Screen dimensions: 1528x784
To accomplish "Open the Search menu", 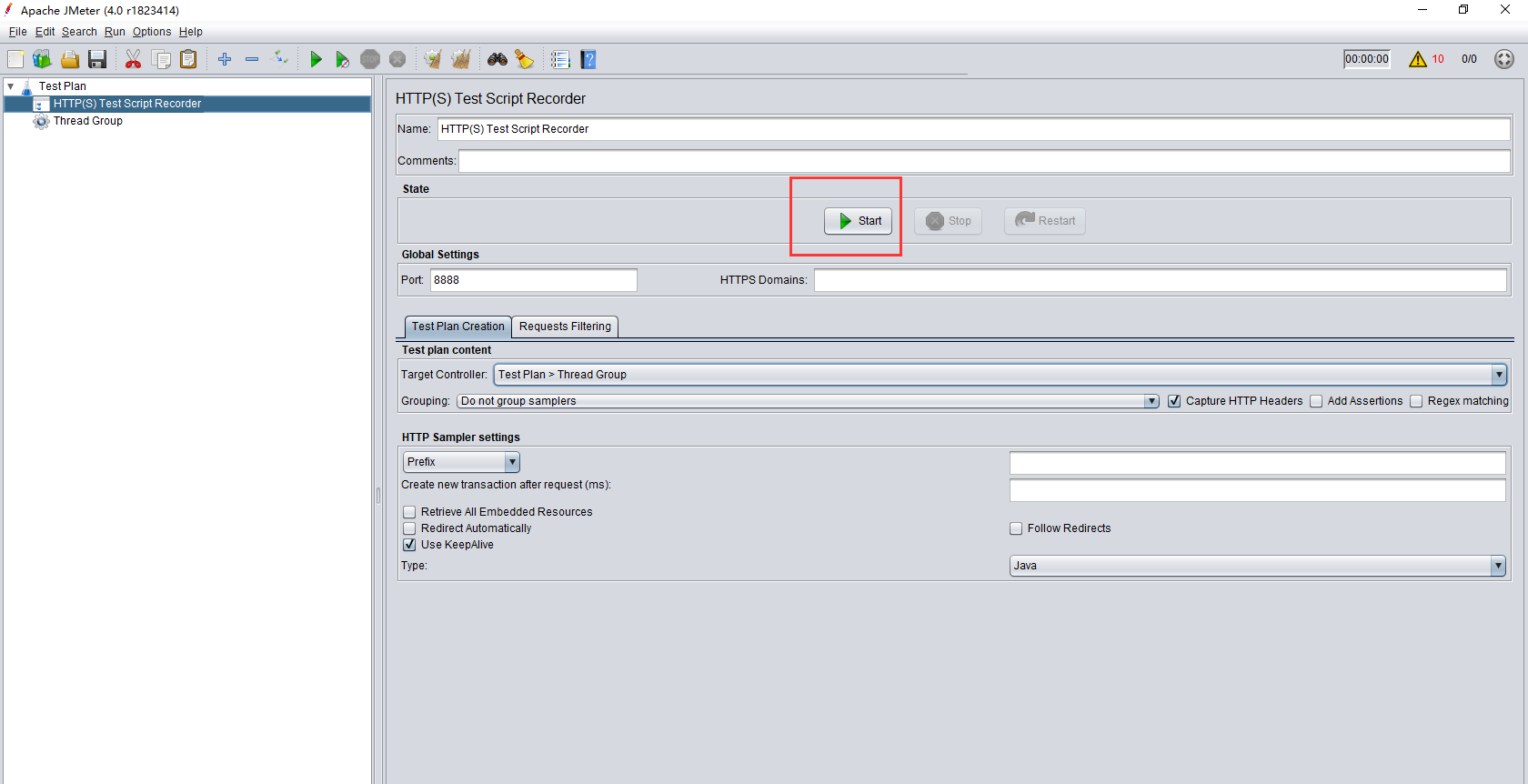I will tap(79, 32).
